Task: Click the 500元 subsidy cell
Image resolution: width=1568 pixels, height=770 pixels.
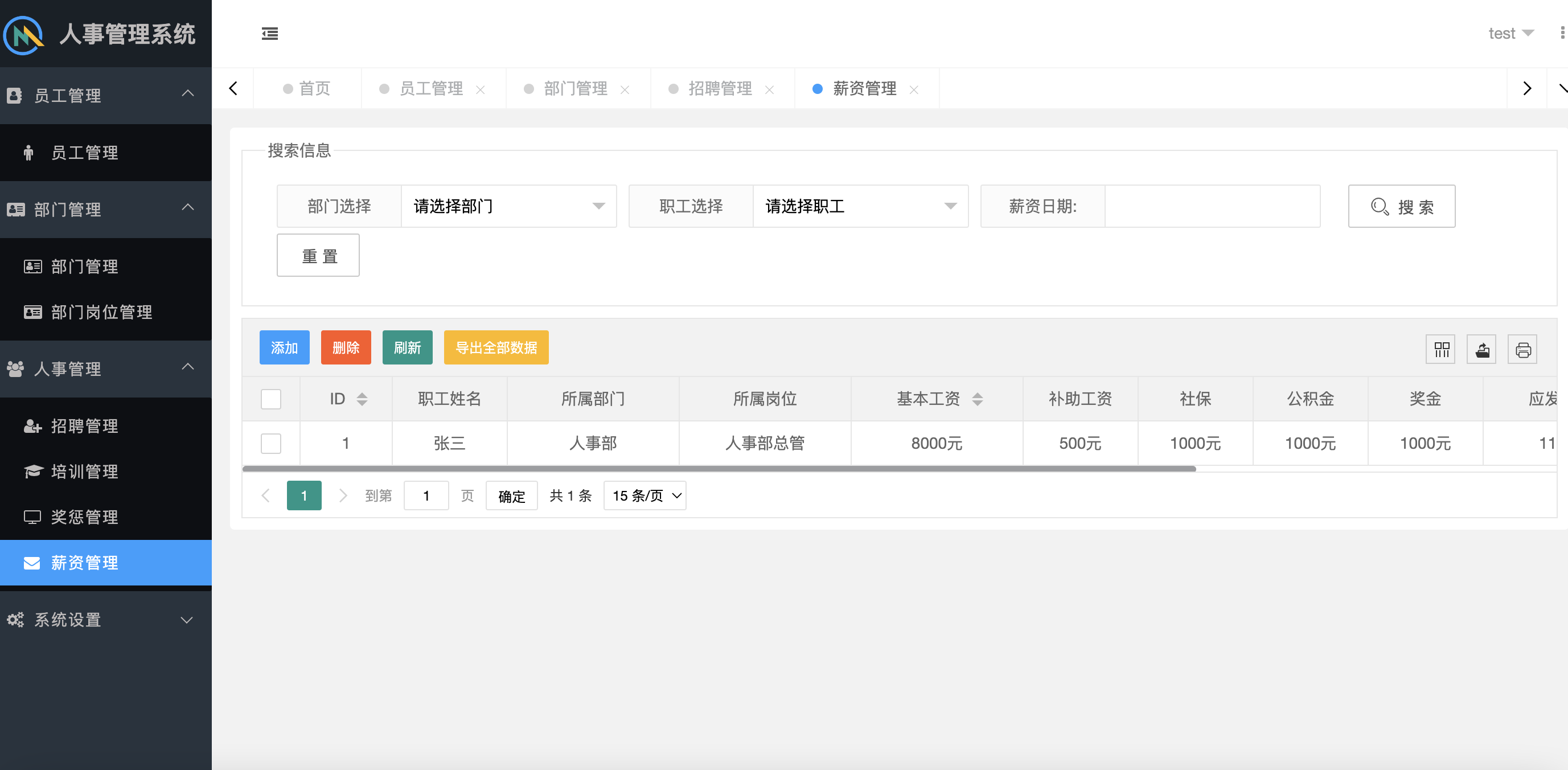Action: click(x=1081, y=443)
